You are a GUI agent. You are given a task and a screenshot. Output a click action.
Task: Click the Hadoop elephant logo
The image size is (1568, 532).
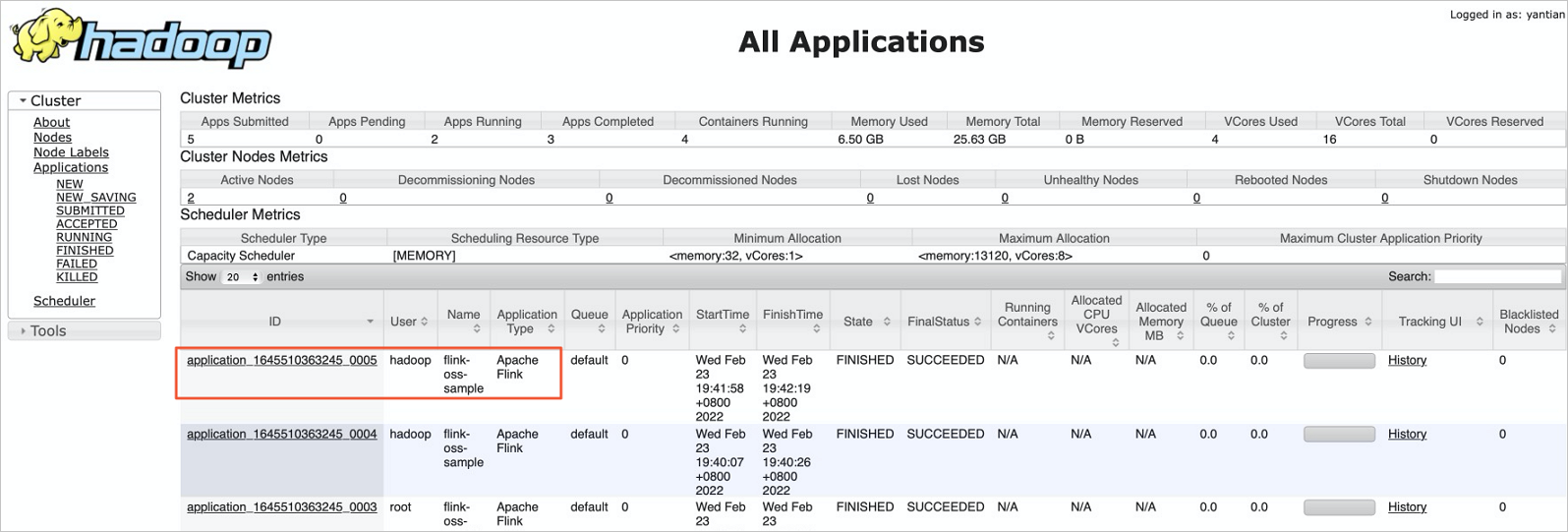point(141,38)
